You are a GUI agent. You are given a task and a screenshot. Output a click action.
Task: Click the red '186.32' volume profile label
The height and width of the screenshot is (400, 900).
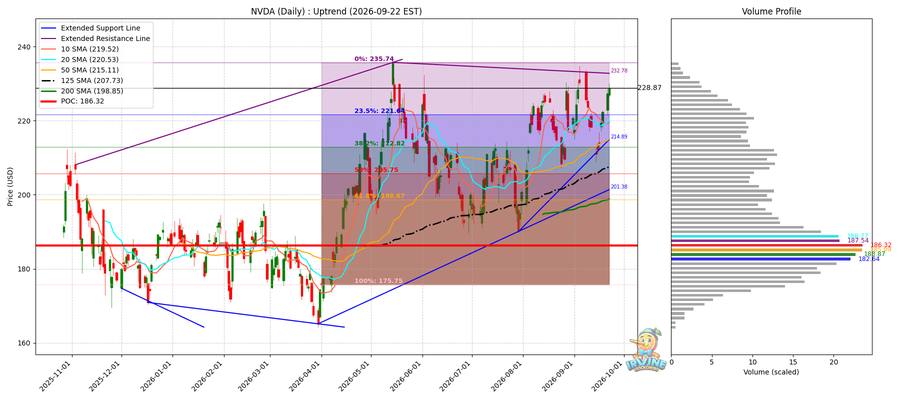pyautogui.click(x=880, y=245)
